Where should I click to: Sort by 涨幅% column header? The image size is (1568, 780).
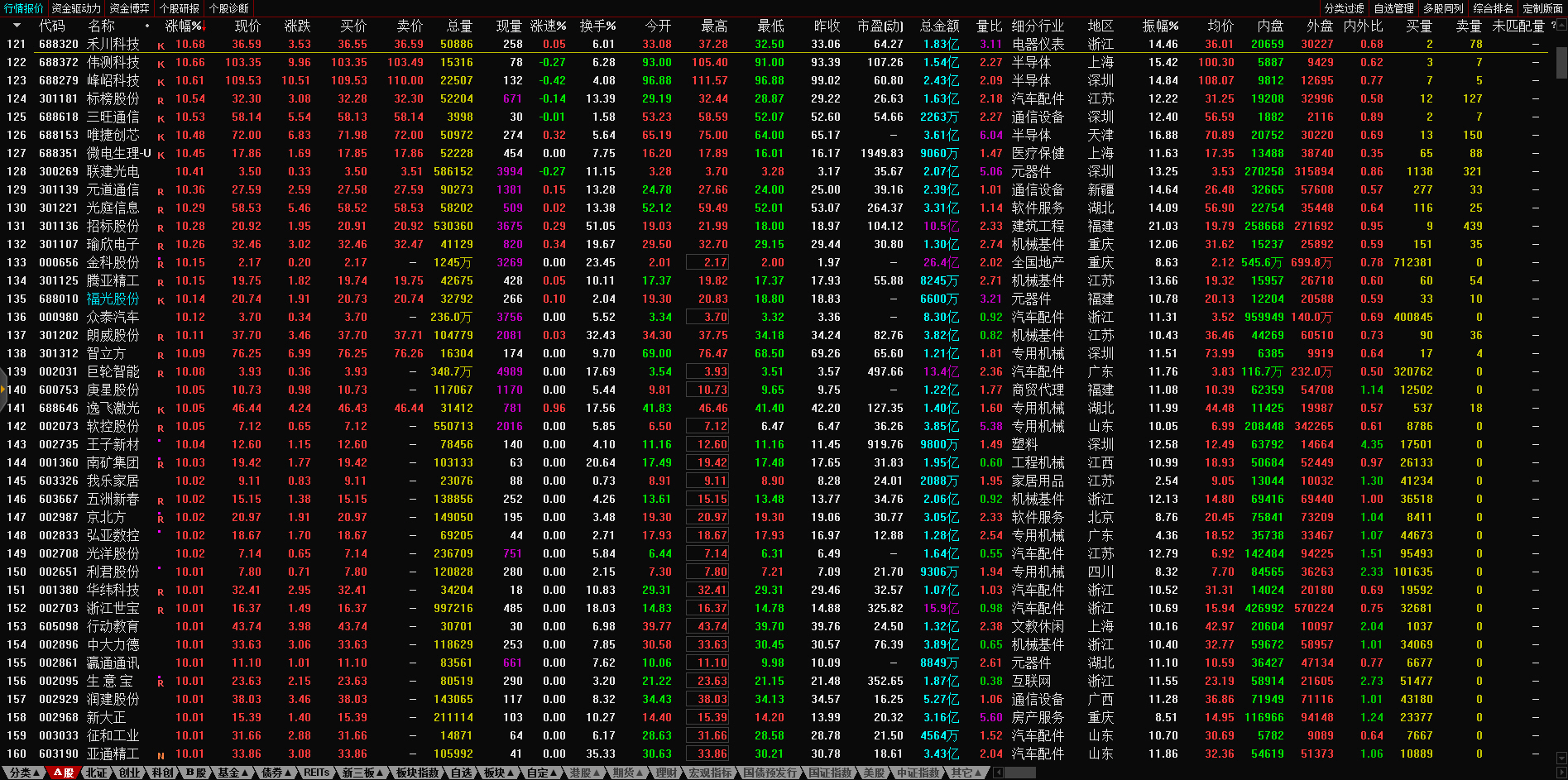184,26
